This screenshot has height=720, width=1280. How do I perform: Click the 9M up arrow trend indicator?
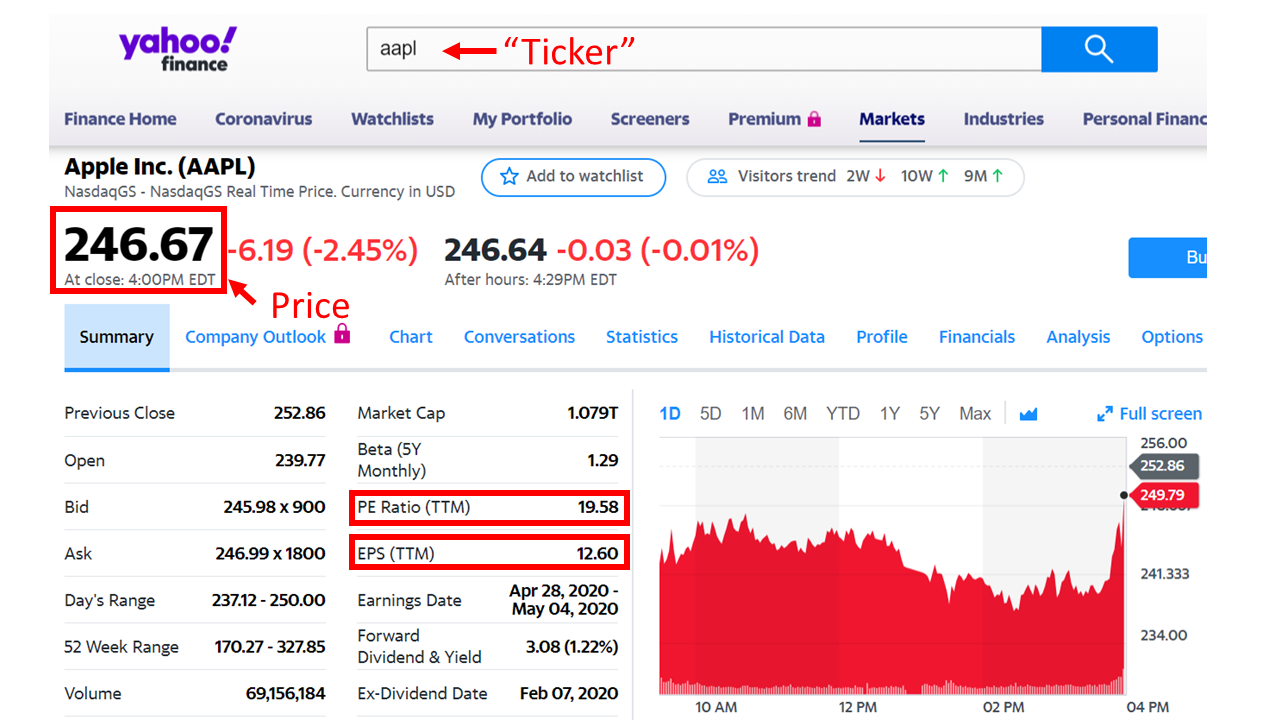point(997,176)
